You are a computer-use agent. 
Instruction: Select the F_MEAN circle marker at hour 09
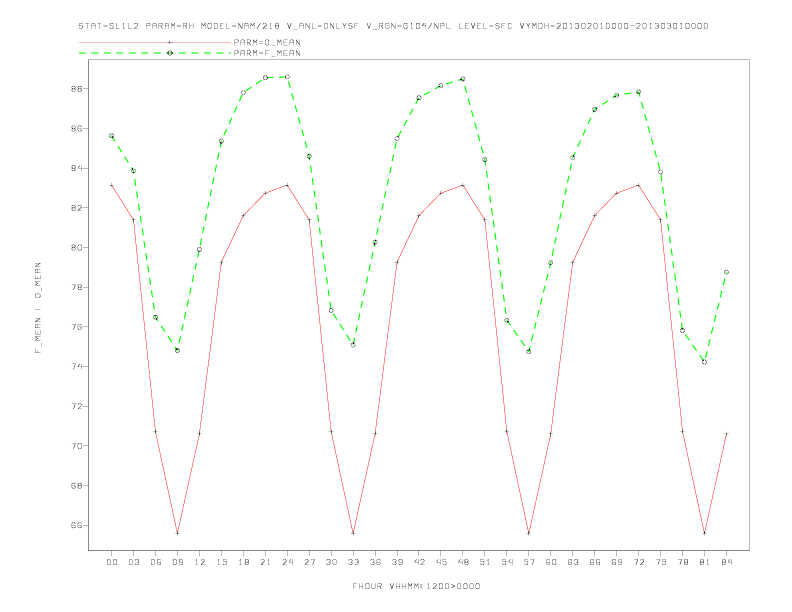point(177,350)
